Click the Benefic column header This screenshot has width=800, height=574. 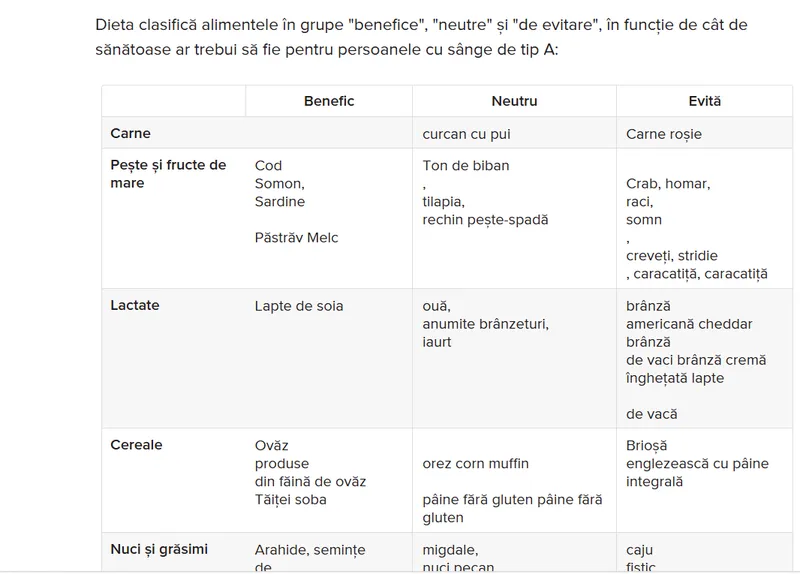[x=329, y=101]
